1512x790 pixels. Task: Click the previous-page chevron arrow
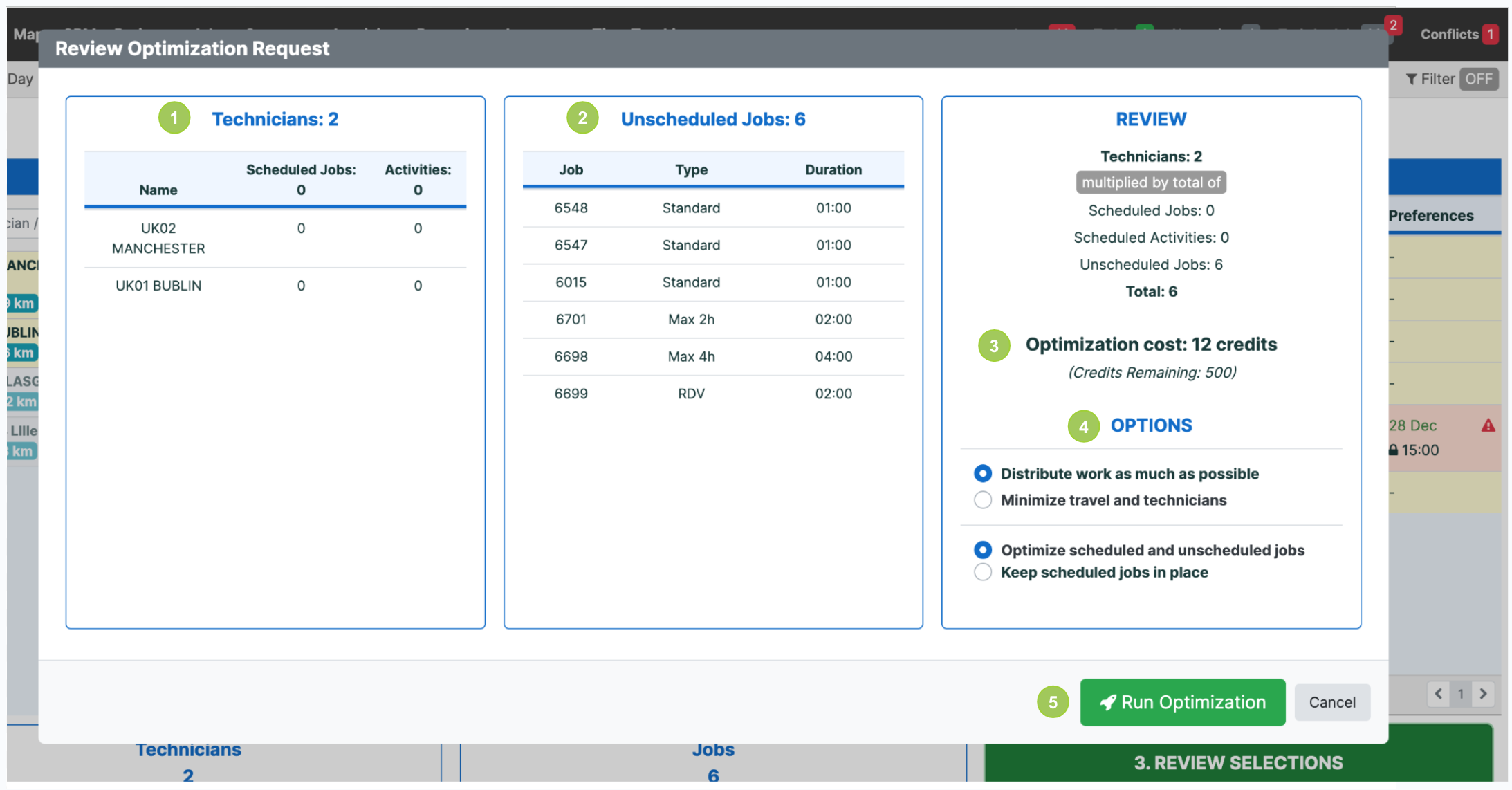pos(1439,694)
